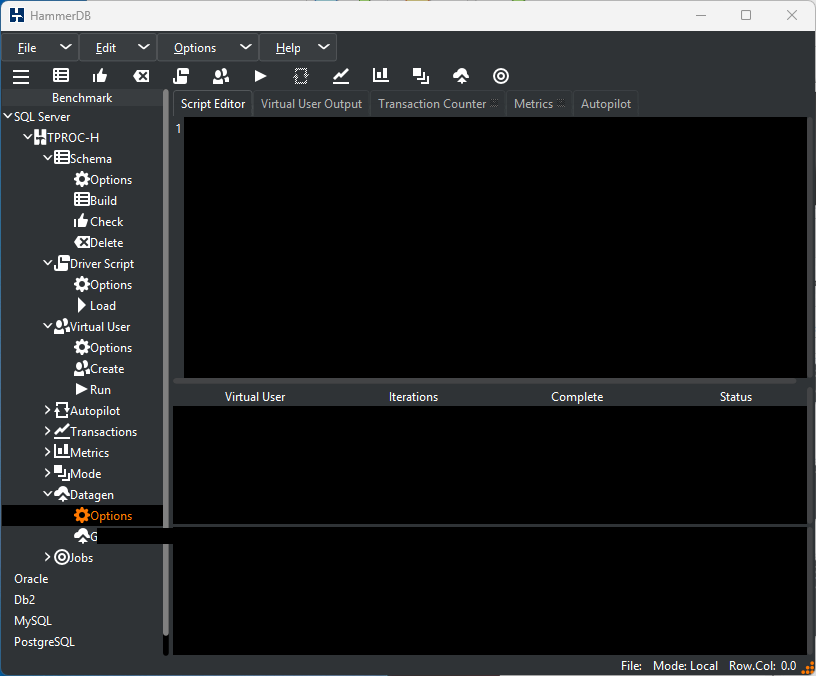Switch to the Autopilot tab
816x676 pixels.
pyautogui.click(x=606, y=104)
